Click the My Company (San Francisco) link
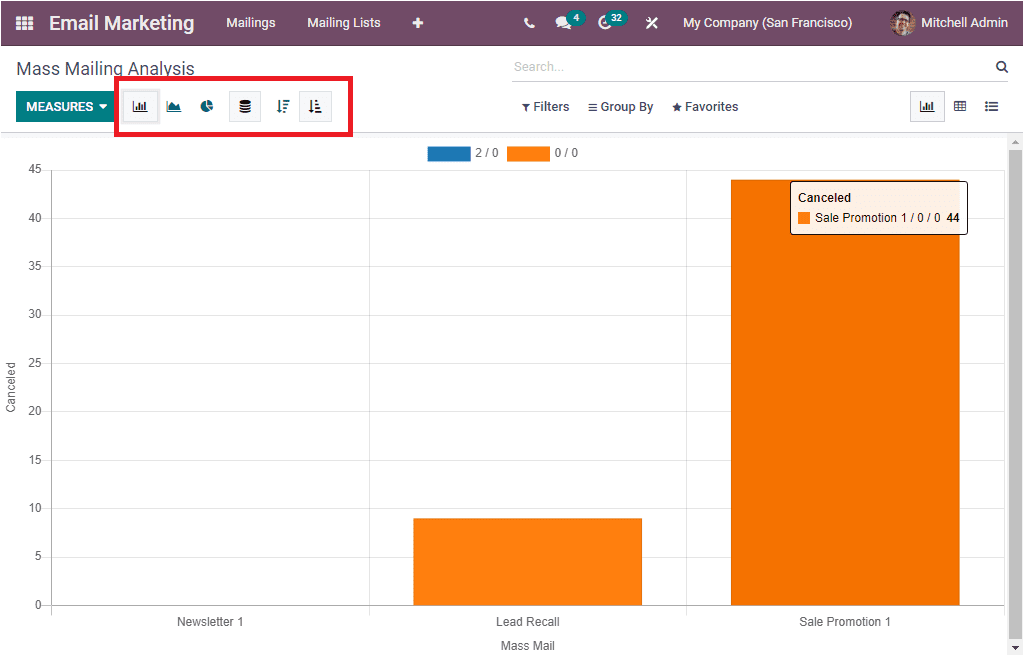The width and height of the screenshot is (1024, 656). coord(767,22)
